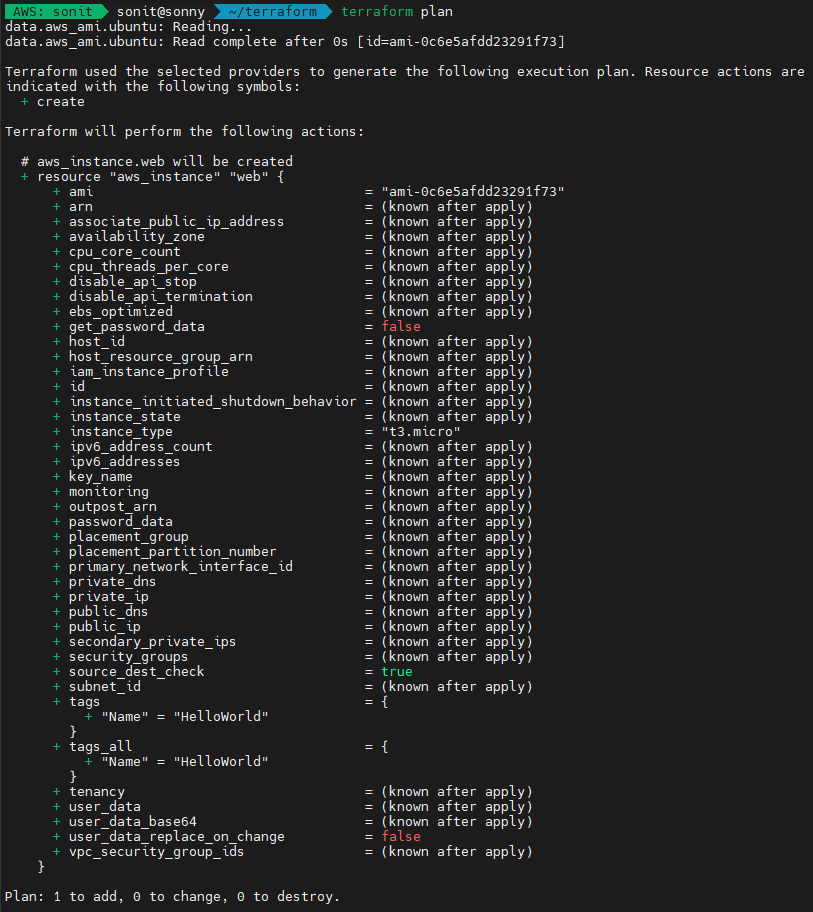
Task: Click the green "true" value of source_dest_check
Action: click(x=397, y=672)
